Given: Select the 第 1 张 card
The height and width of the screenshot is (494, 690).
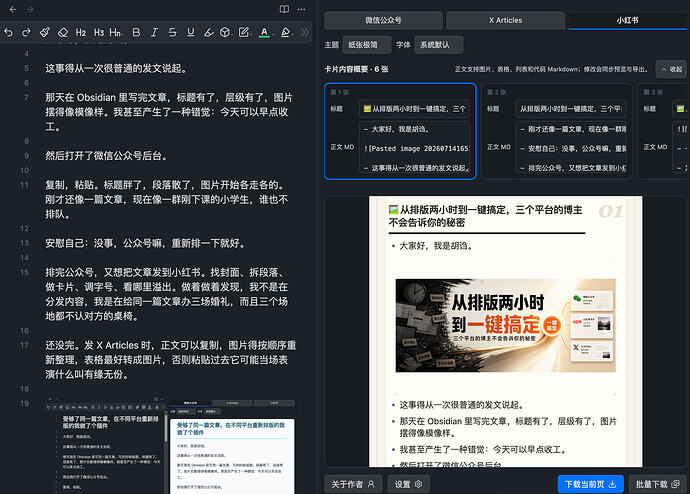Looking at the screenshot, I should (400, 131).
